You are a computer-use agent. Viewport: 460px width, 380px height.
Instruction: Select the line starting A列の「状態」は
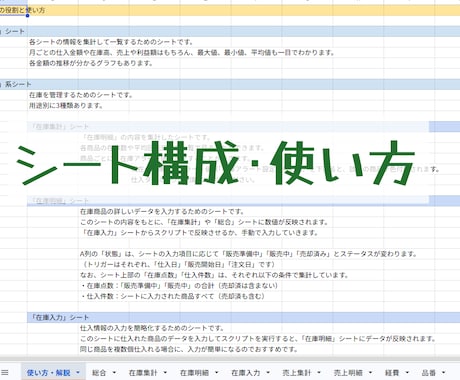[x=249, y=254]
